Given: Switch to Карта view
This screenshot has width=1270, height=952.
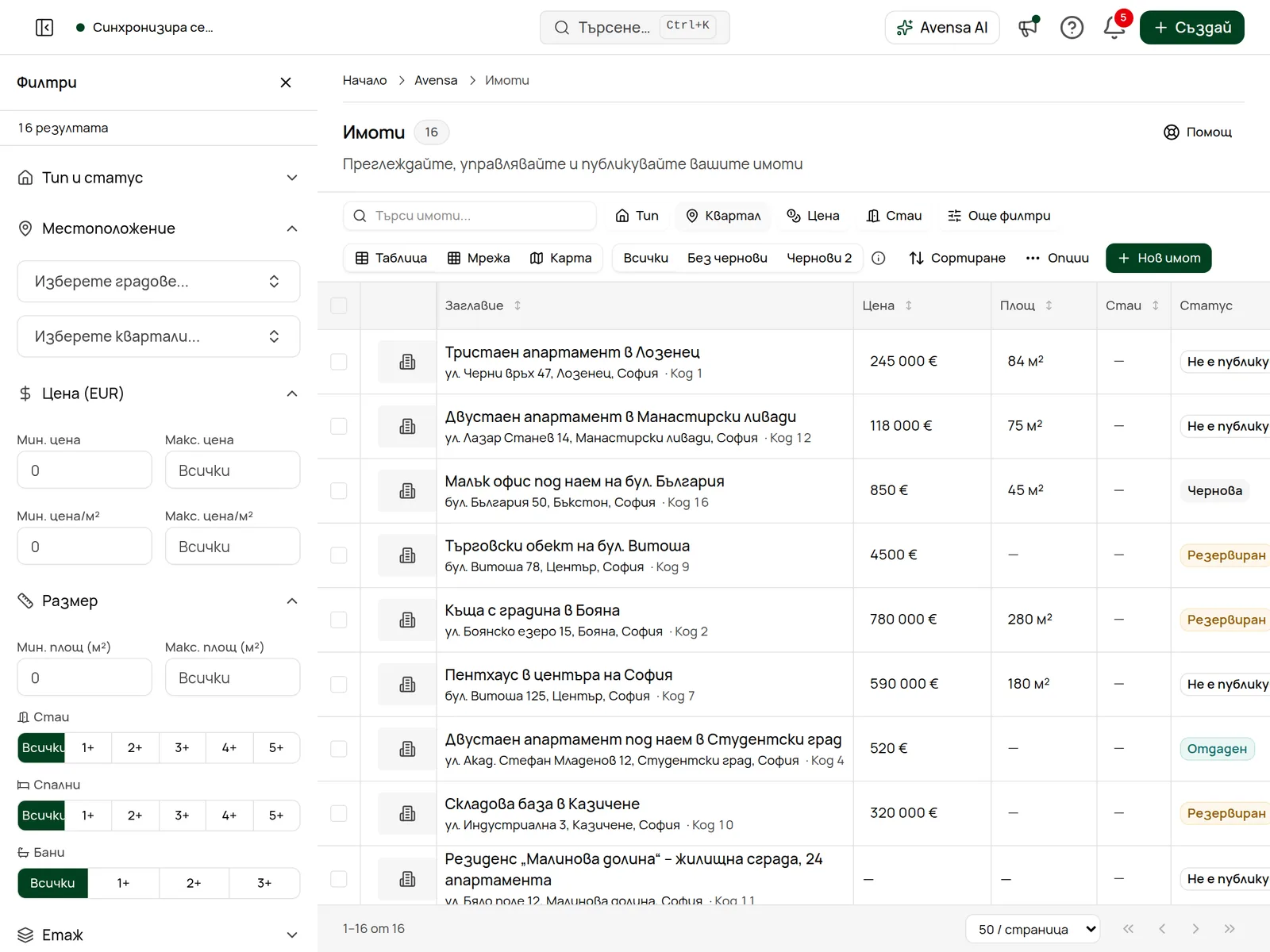Looking at the screenshot, I should click(x=560, y=258).
